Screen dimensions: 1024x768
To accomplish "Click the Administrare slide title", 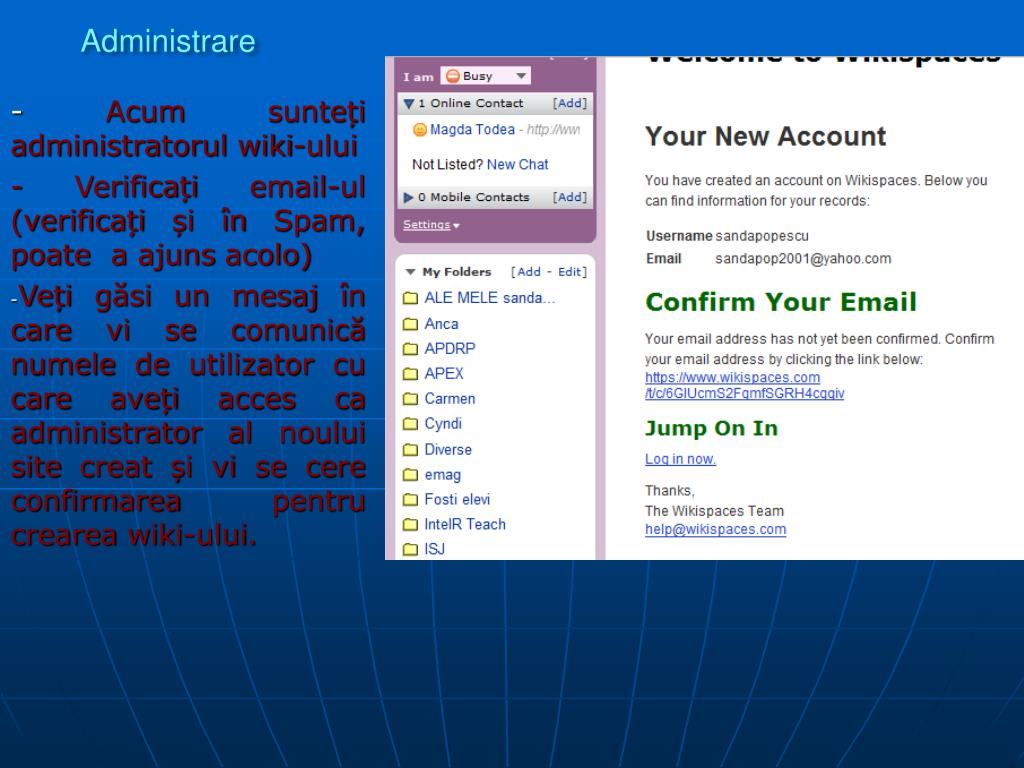I will (x=168, y=41).
